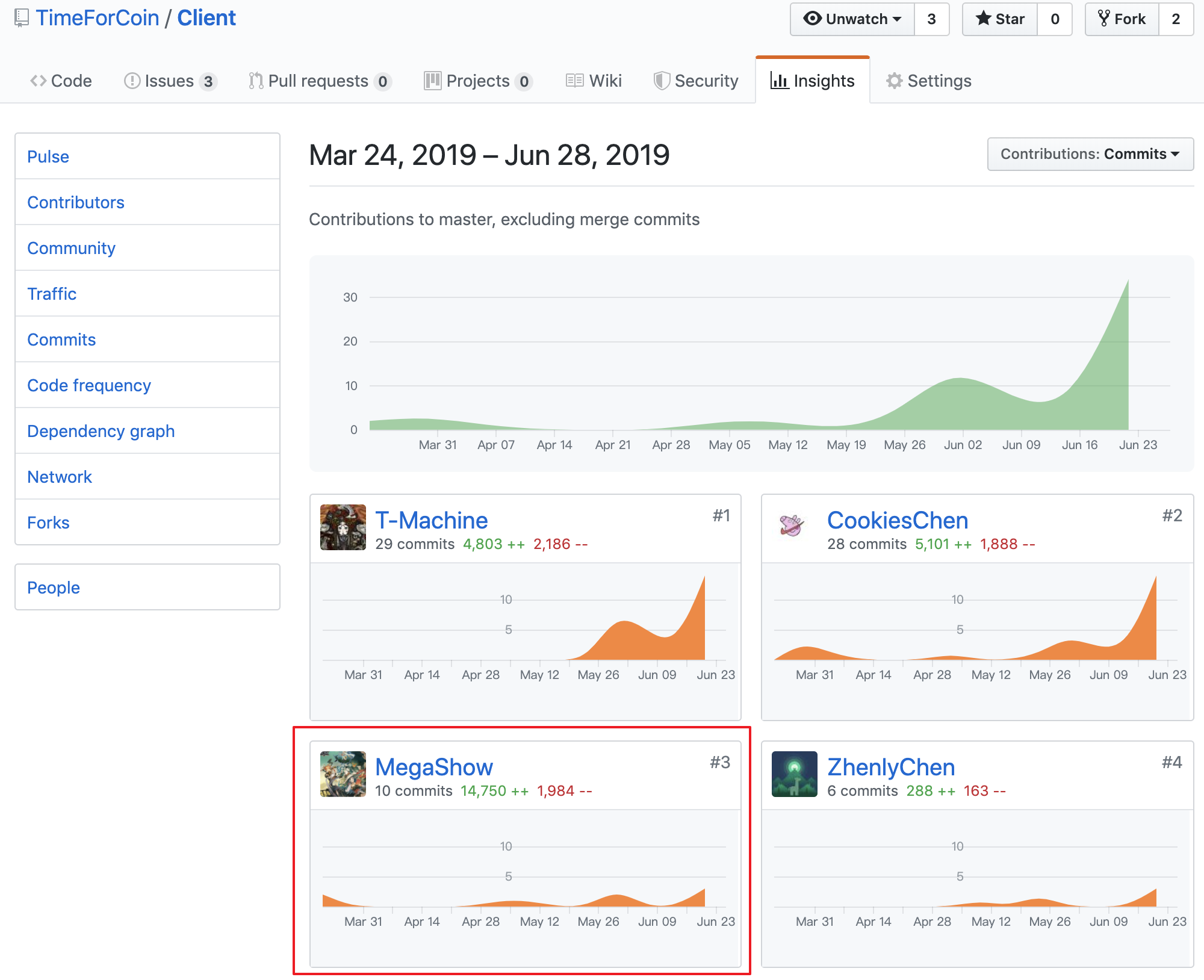
Task: Click the watchers count 3
Action: [x=932, y=19]
